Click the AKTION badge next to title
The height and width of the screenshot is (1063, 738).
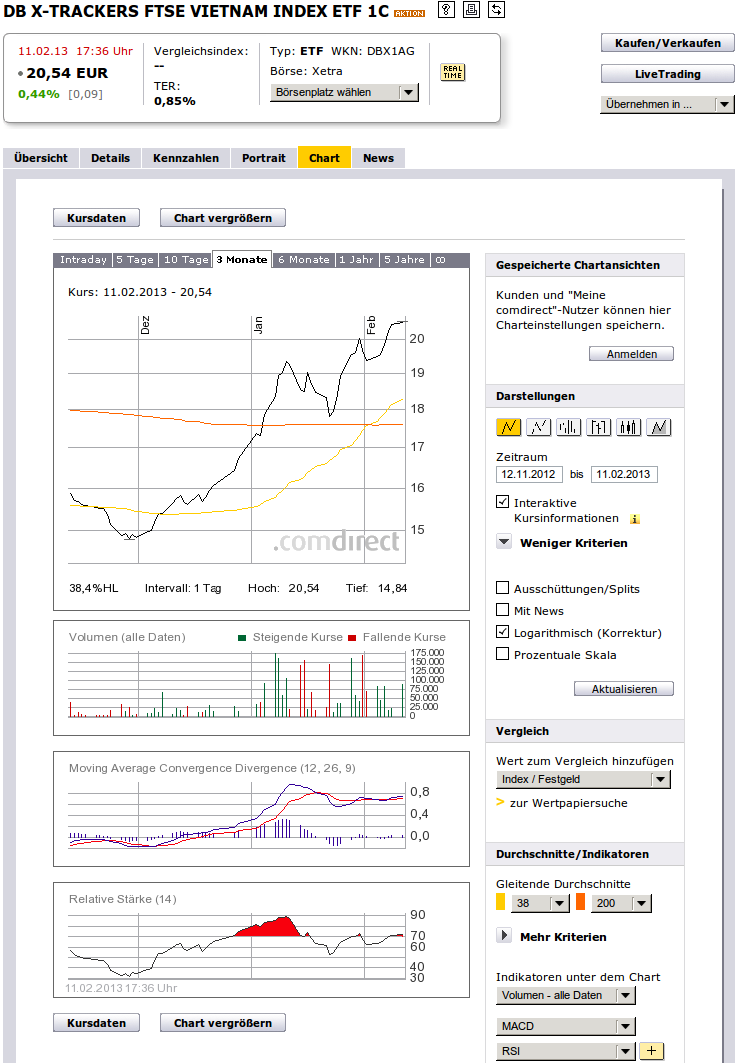click(x=409, y=14)
